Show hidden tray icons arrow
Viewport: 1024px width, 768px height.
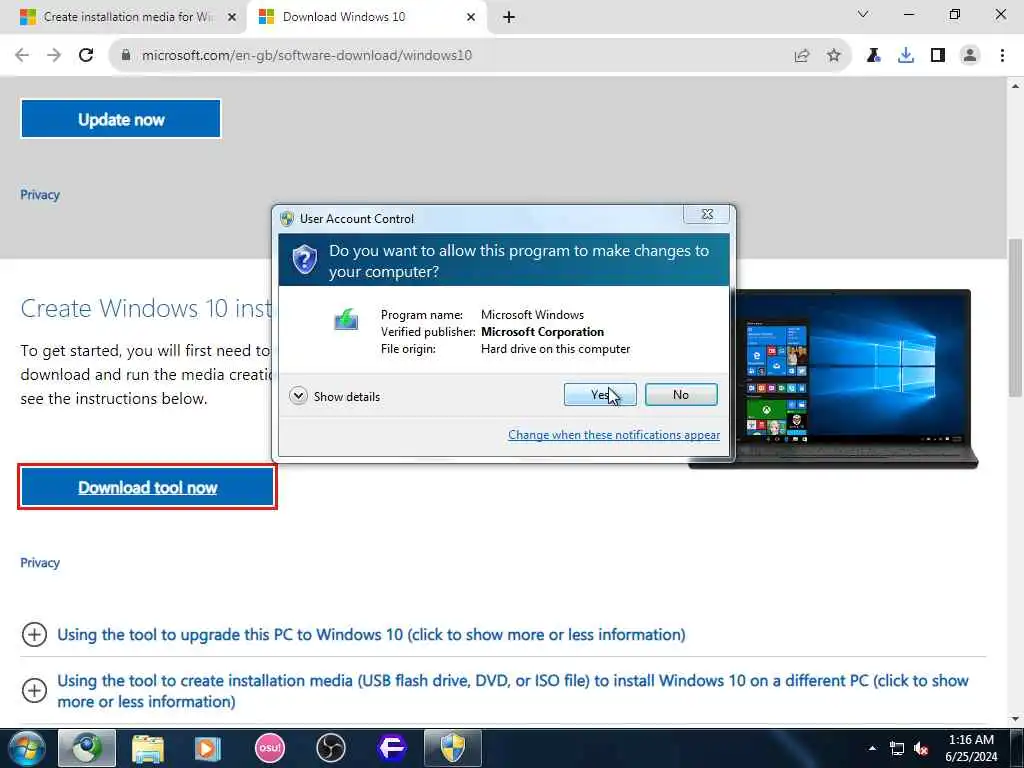(x=872, y=748)
